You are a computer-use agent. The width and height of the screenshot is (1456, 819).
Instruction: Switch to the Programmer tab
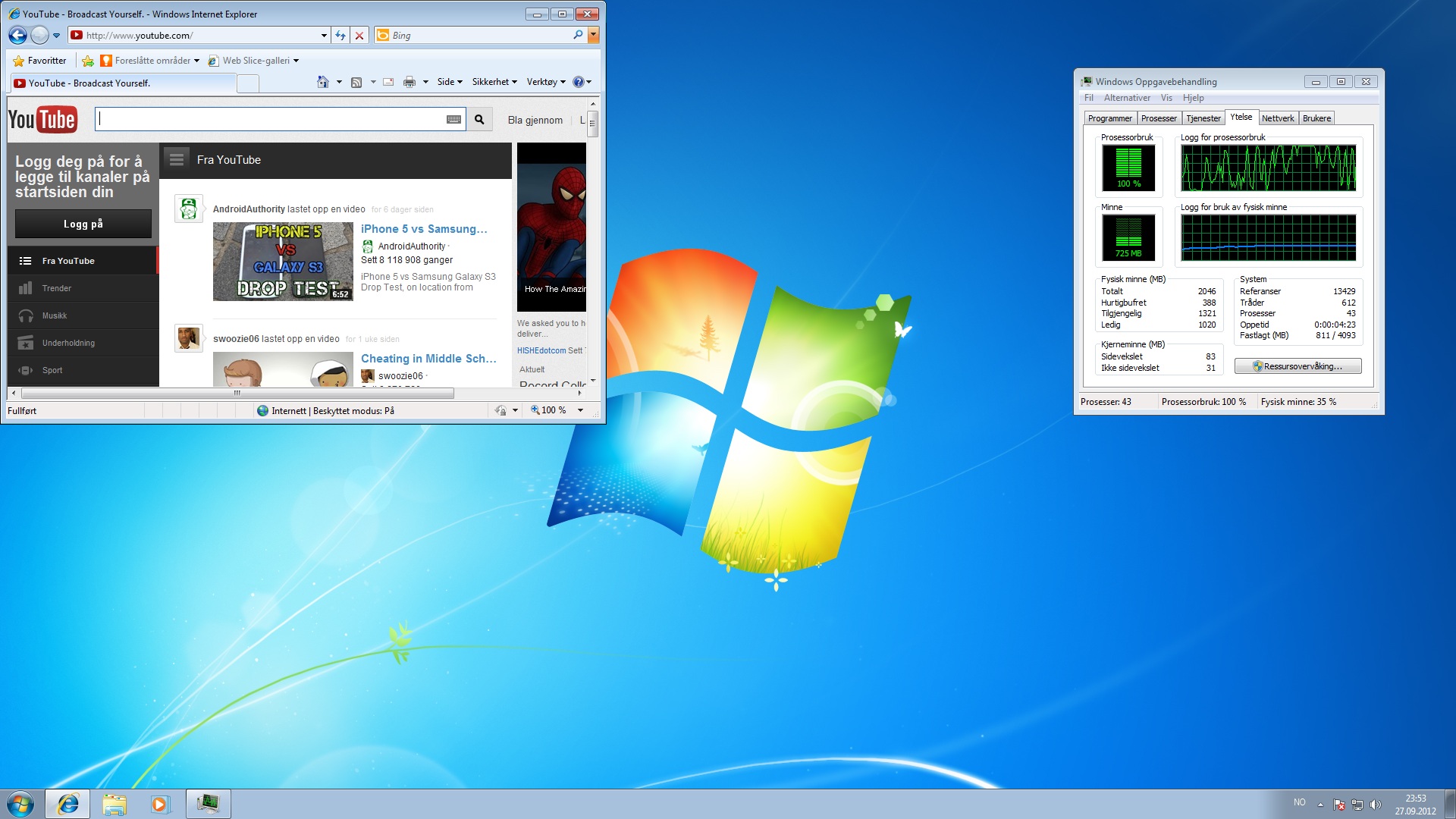click(1109, 118)
